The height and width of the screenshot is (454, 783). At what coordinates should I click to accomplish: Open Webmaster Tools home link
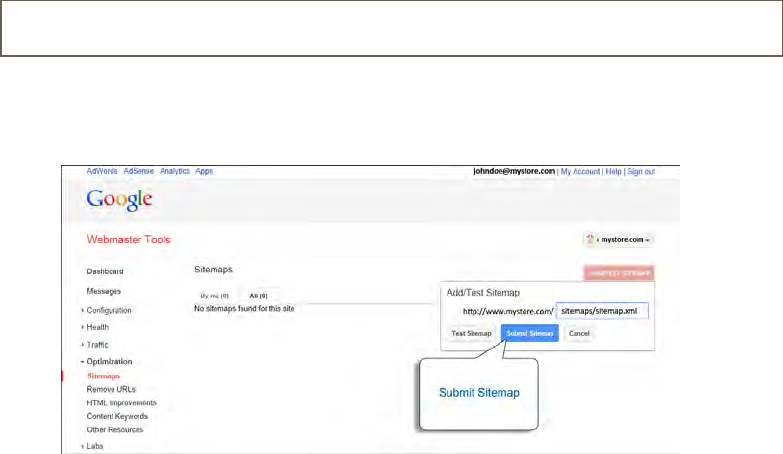click(128, 239)
